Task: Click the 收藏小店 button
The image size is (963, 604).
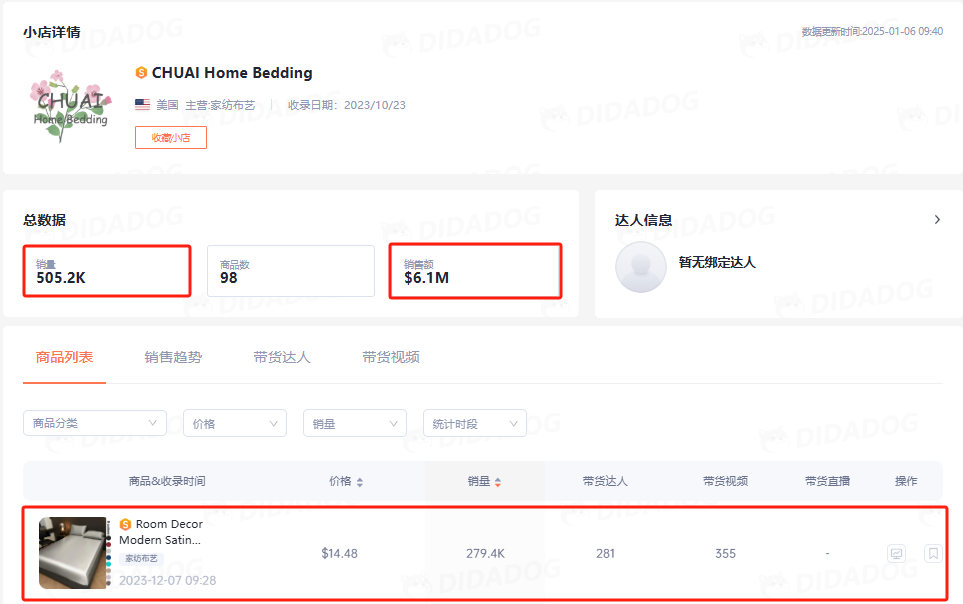Action: coord(171,138)
